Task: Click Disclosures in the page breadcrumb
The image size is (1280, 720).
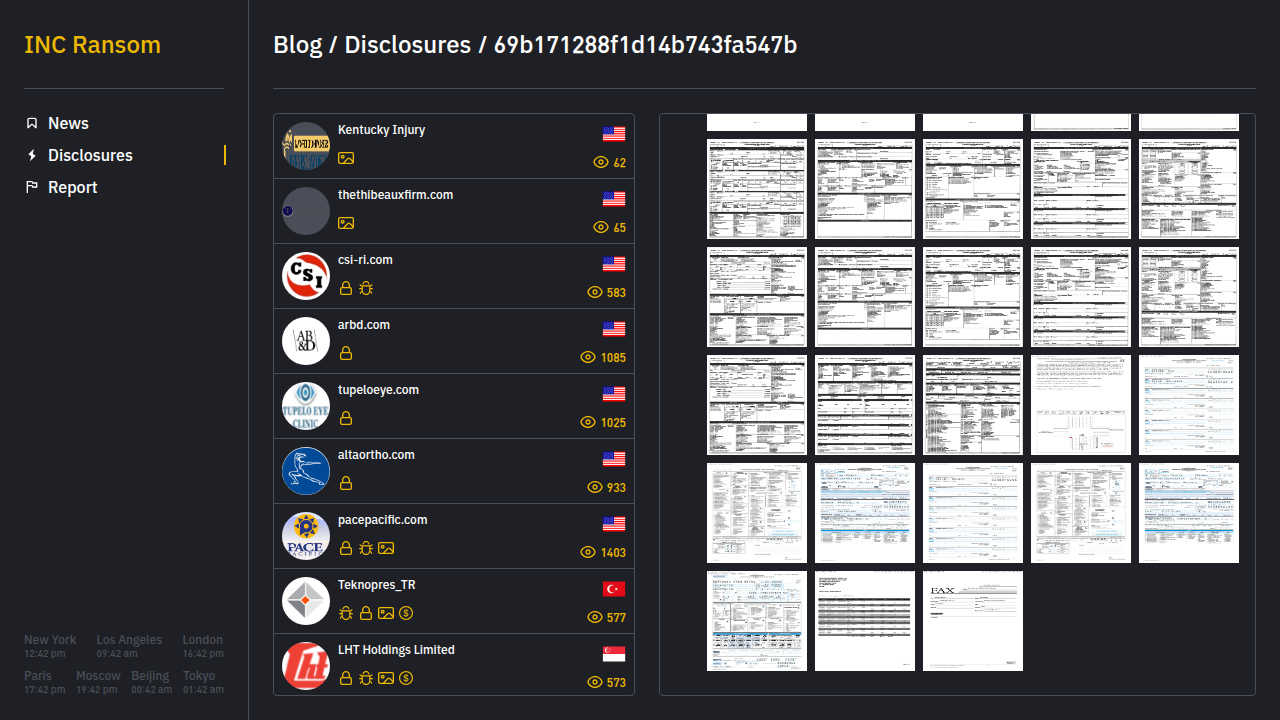Action: (407, 45)
